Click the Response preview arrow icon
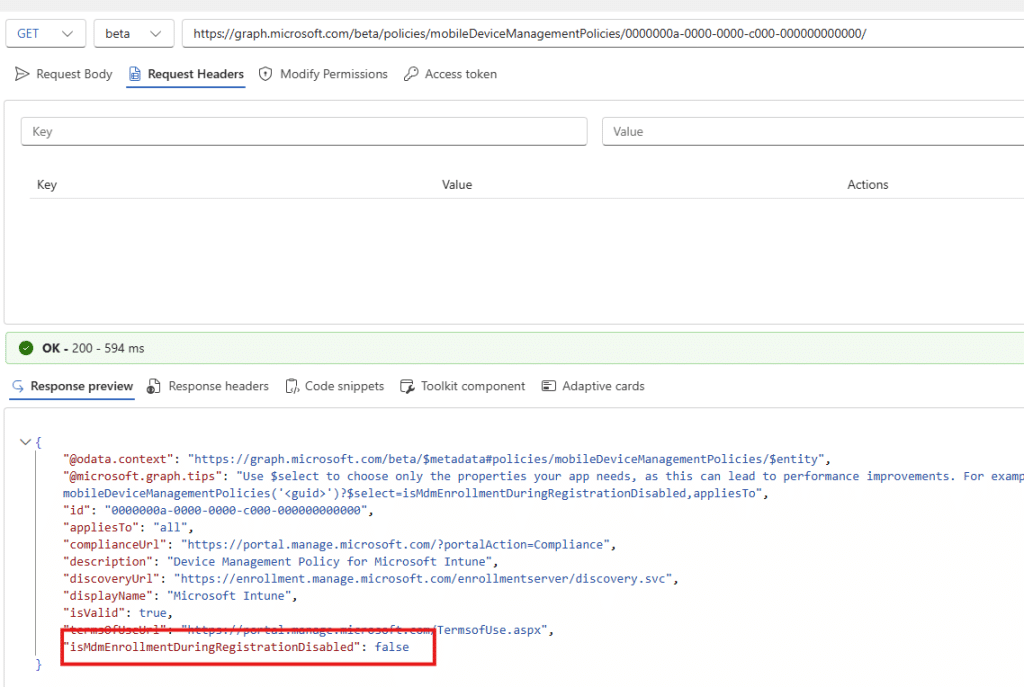 18,386
